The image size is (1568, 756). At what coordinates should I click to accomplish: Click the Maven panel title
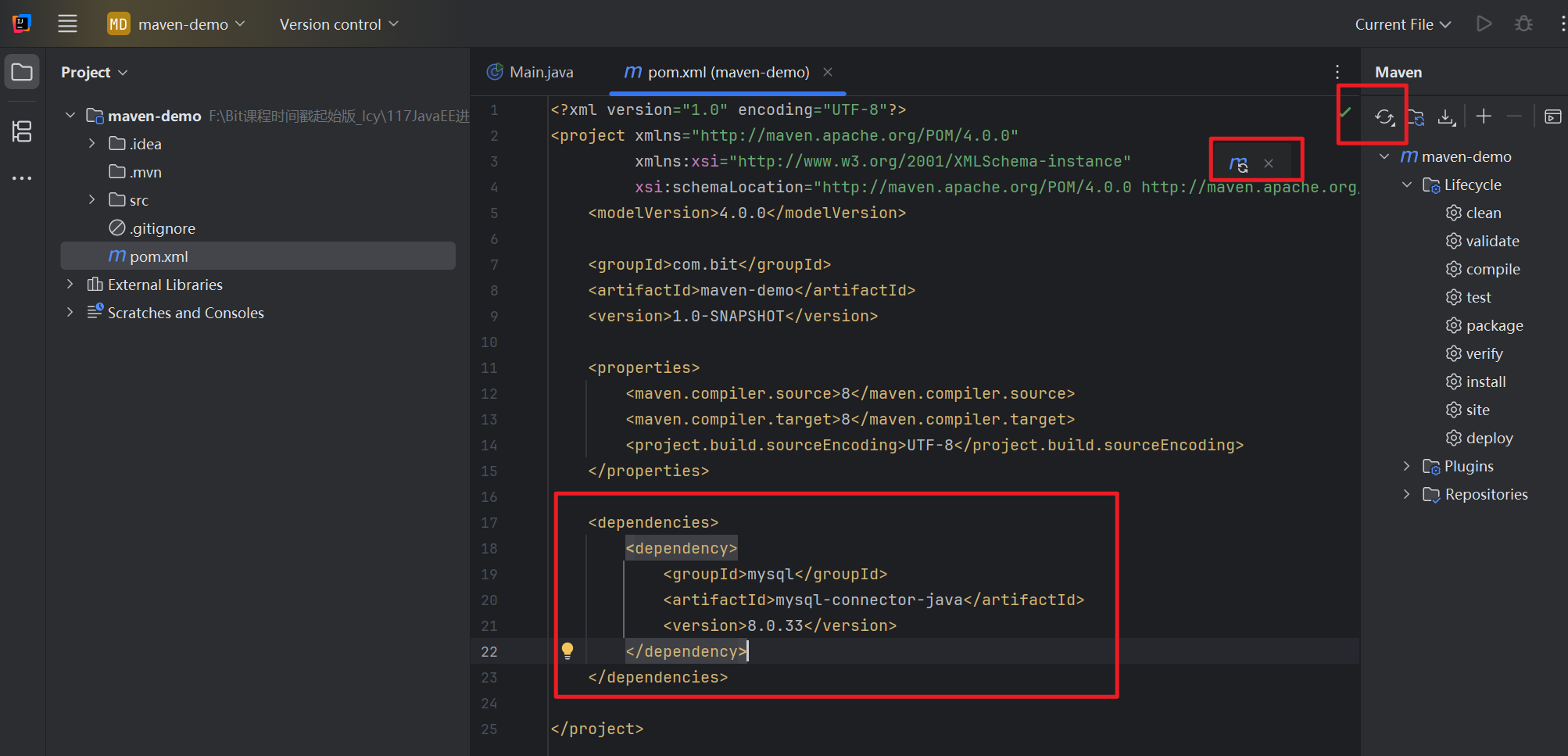[x=1398, y=72]
